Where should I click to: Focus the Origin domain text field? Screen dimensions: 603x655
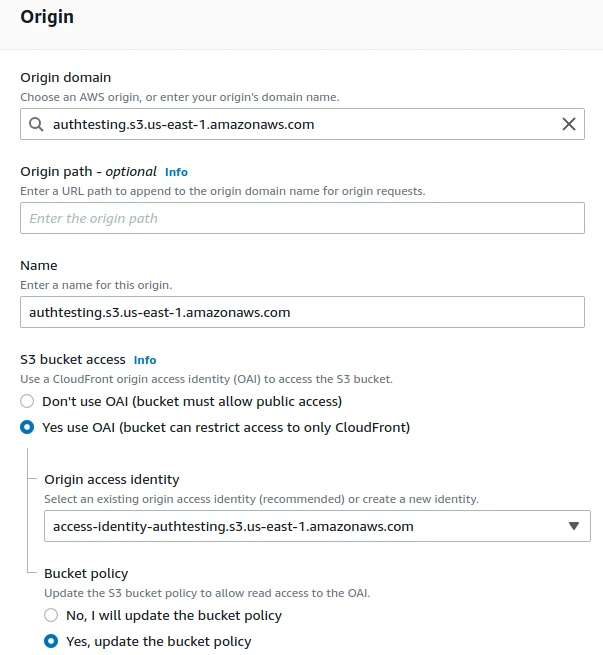[300, 125]
